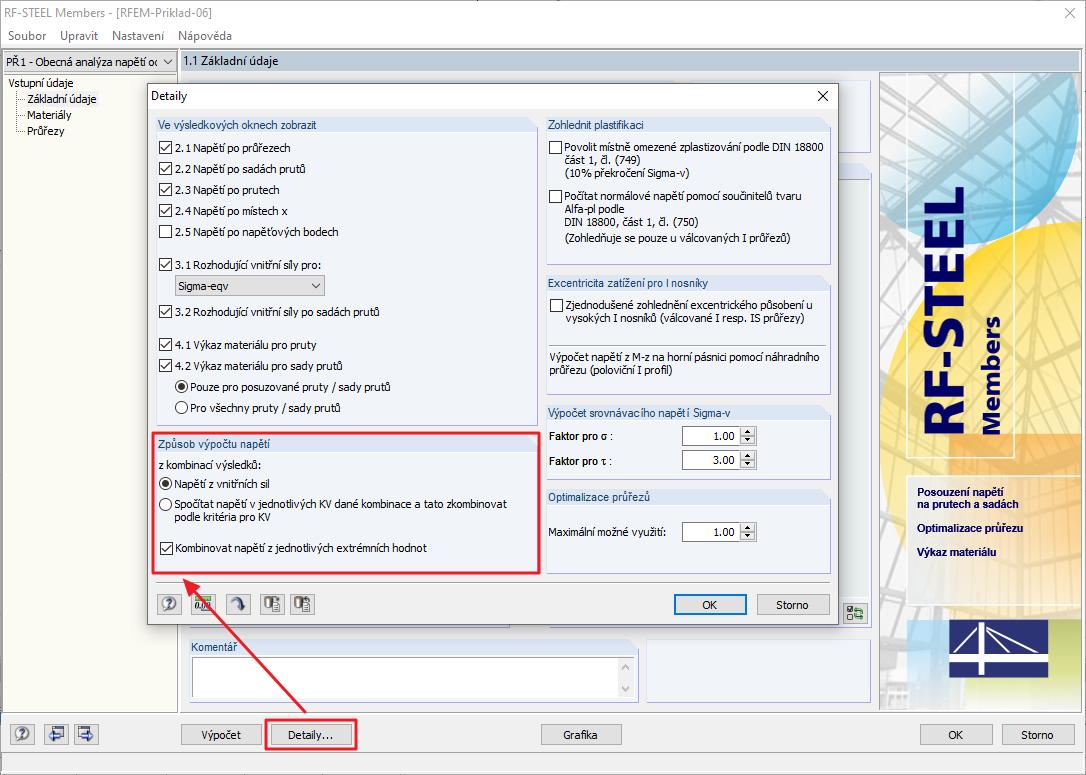Close the Detaily dialog
The width and height of the screenshot is (1086, 775).
pyautogui.click(x=823, y=96)
